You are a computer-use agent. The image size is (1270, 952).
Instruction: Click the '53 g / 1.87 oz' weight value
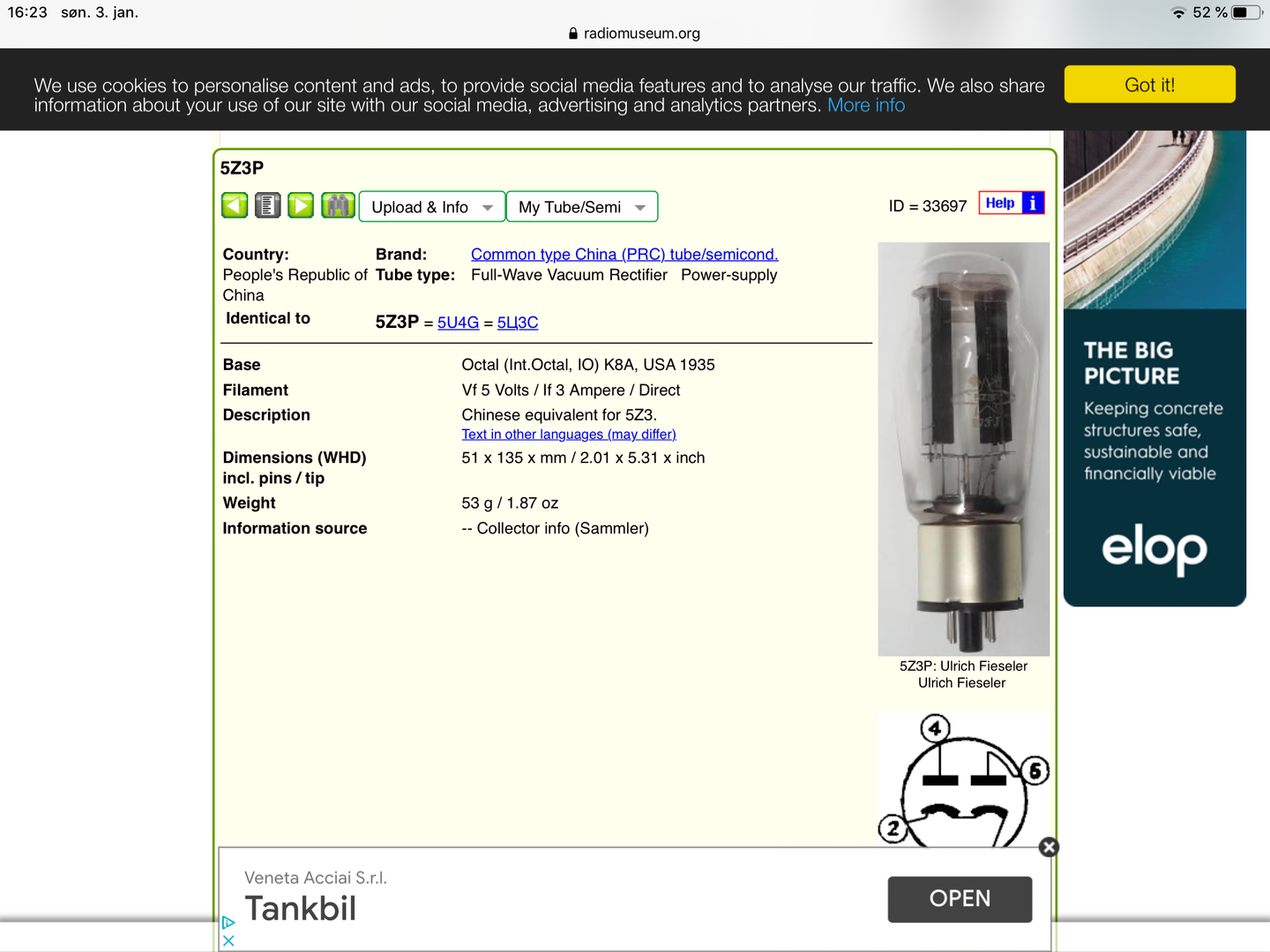click(510, 503)
